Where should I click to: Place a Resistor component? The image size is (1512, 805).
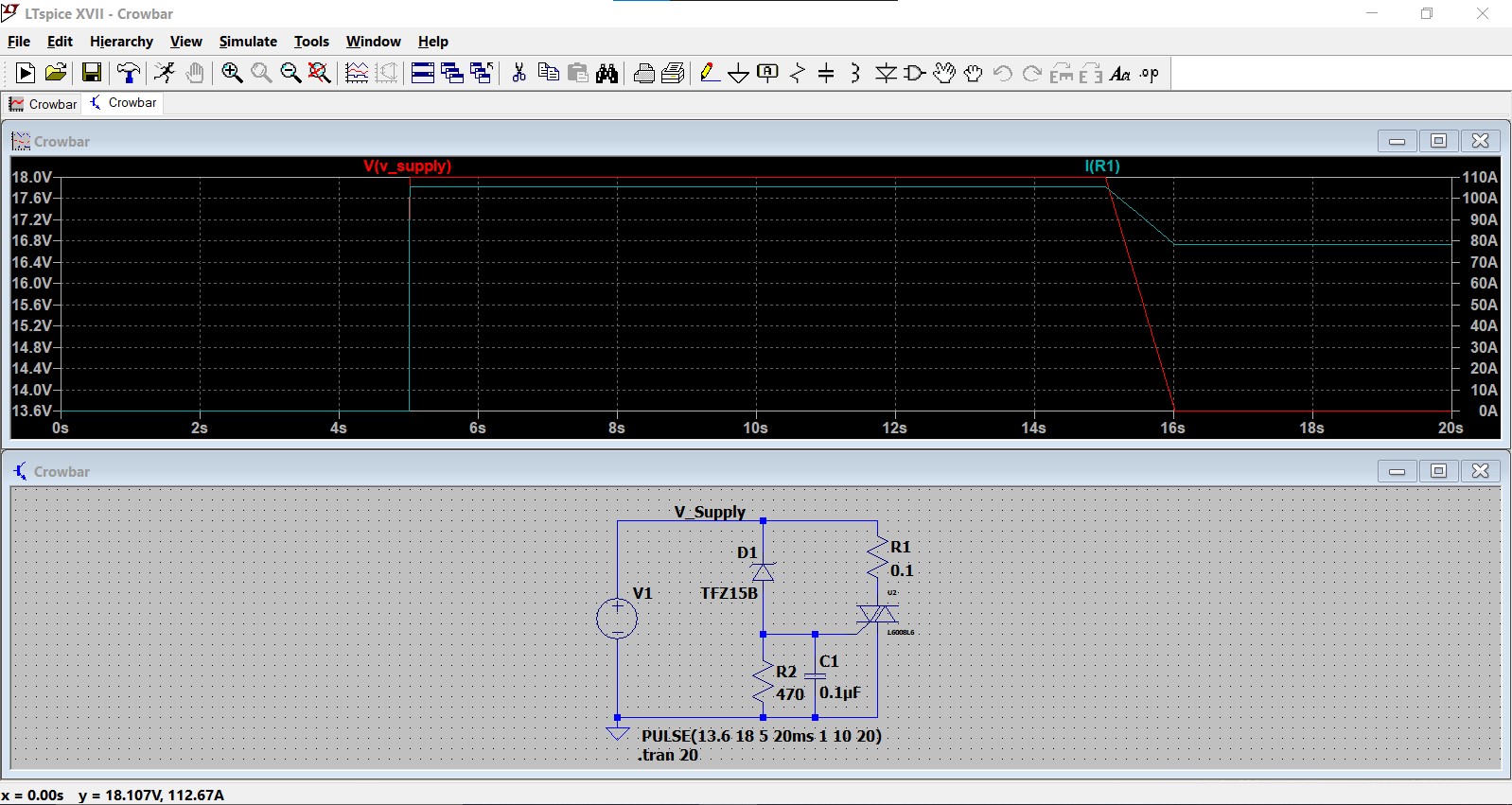click(x=798, y=73)
